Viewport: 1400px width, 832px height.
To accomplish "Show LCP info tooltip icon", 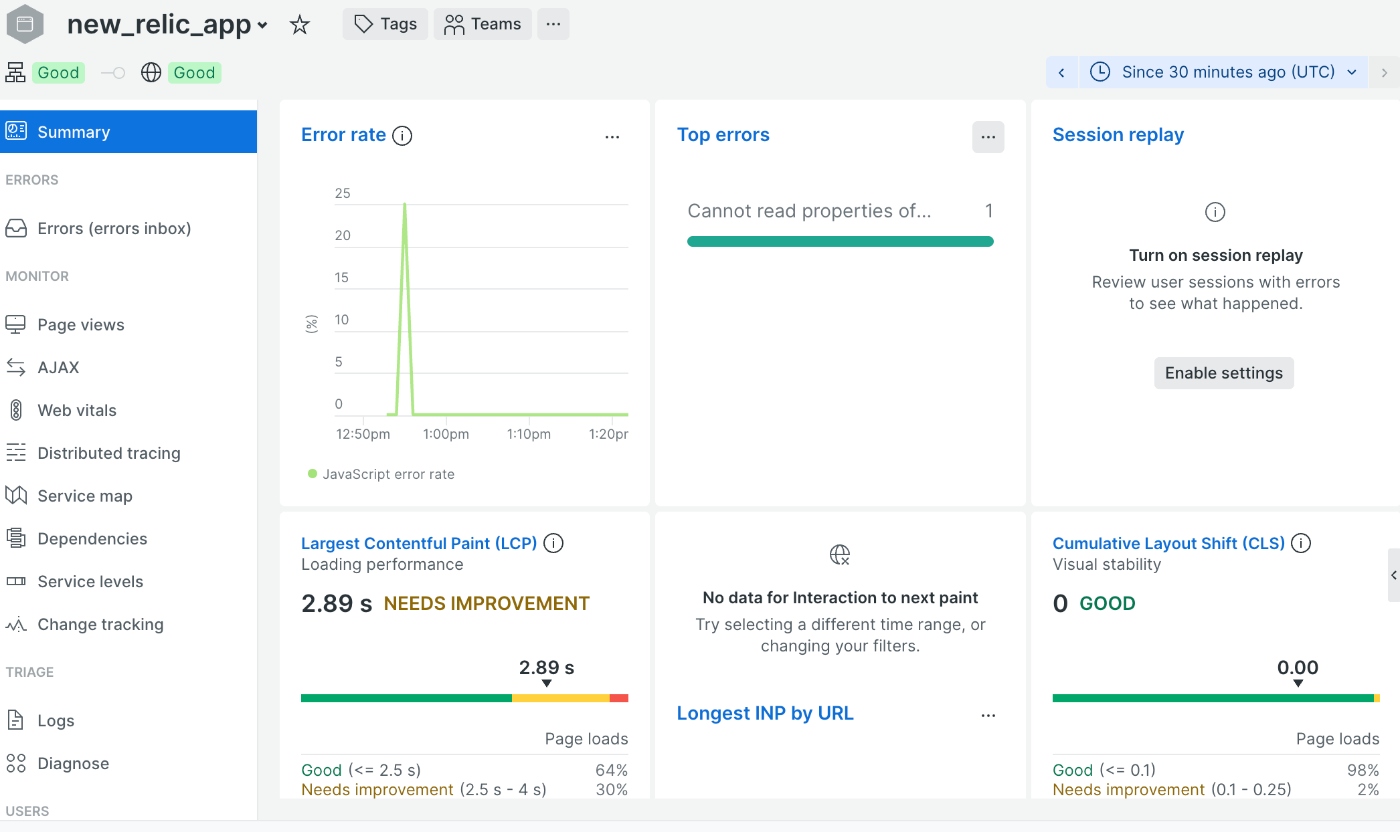I will pyautogui.click(x=553, y=543).
